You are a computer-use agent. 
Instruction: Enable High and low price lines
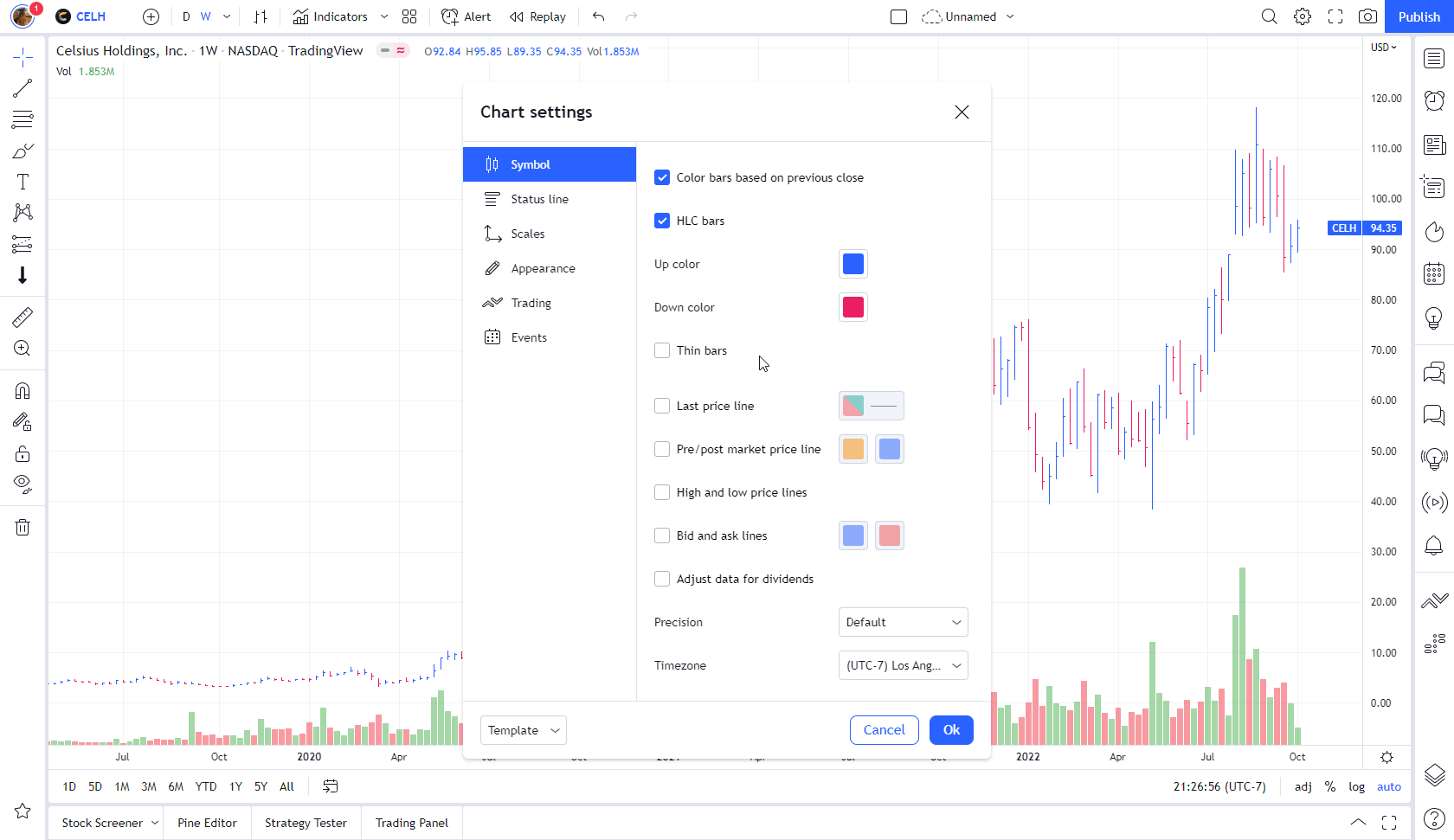coord(662,492)
